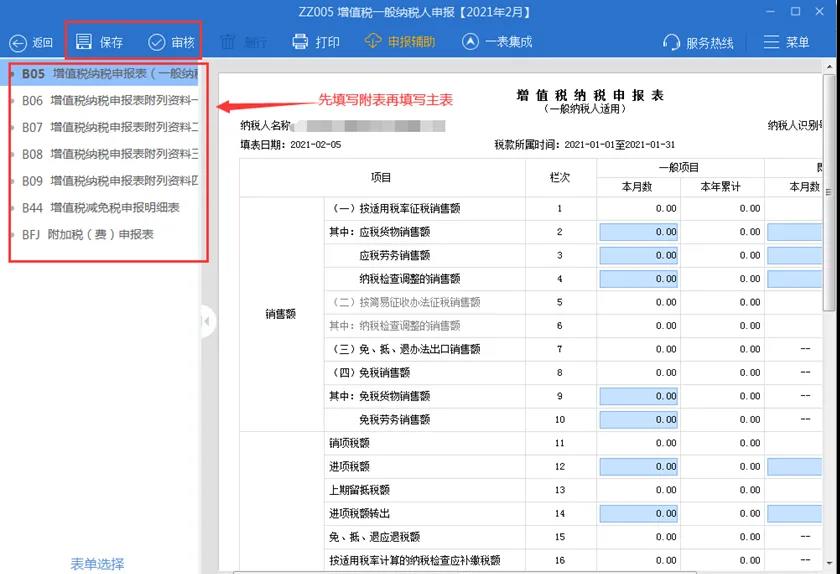Viewport: 840px width, 574px height.
Task: Click the partially visible field right of 进项税额转出 row 14
Action: point(794,513)
